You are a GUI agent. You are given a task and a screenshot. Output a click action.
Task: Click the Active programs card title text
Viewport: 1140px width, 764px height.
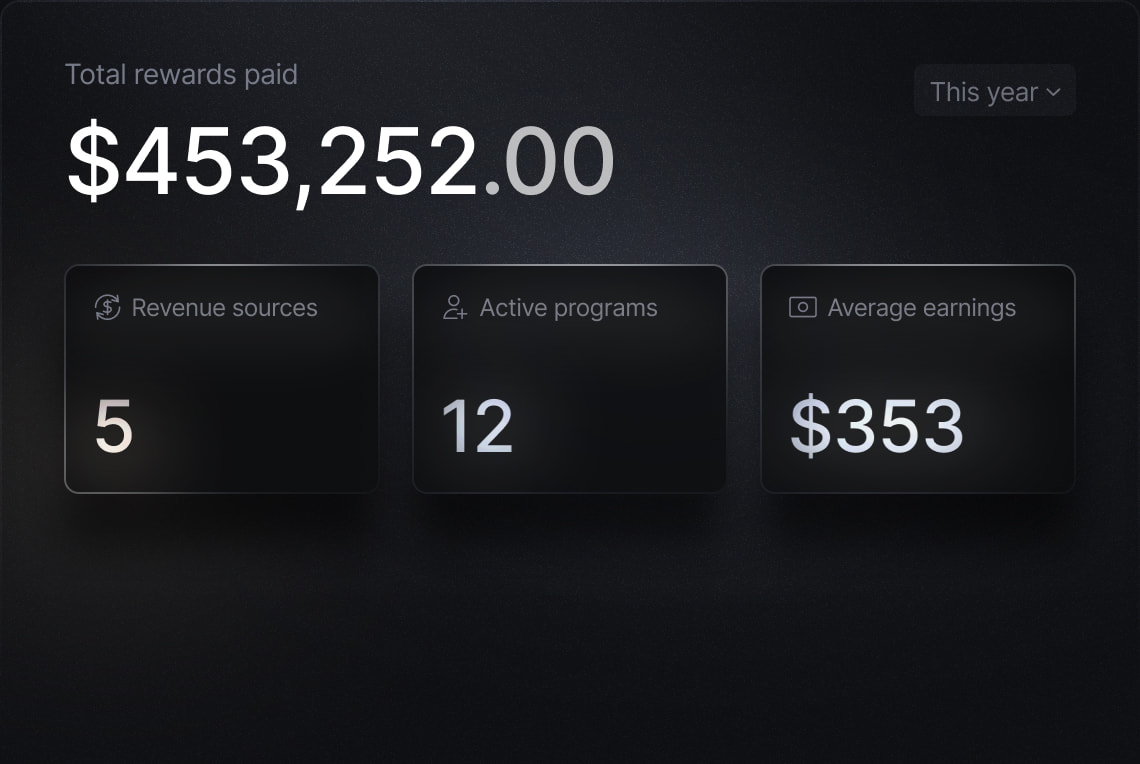pos(568,308)
